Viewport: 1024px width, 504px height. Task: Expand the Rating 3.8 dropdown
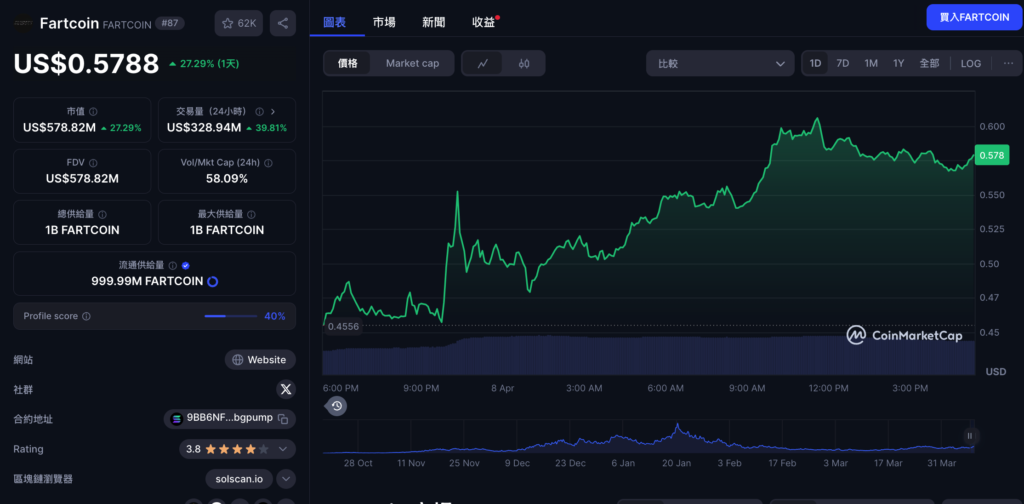coord(286,449)
